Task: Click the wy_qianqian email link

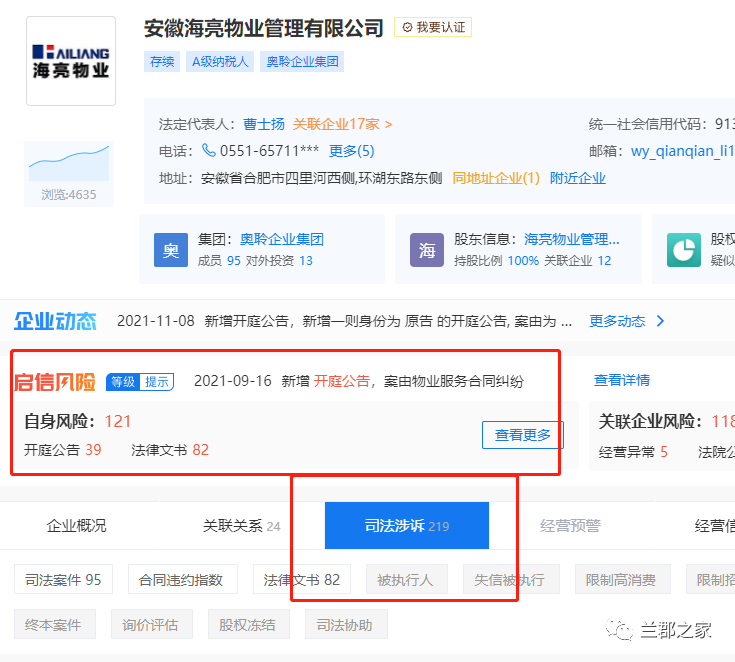Action: 682,151
